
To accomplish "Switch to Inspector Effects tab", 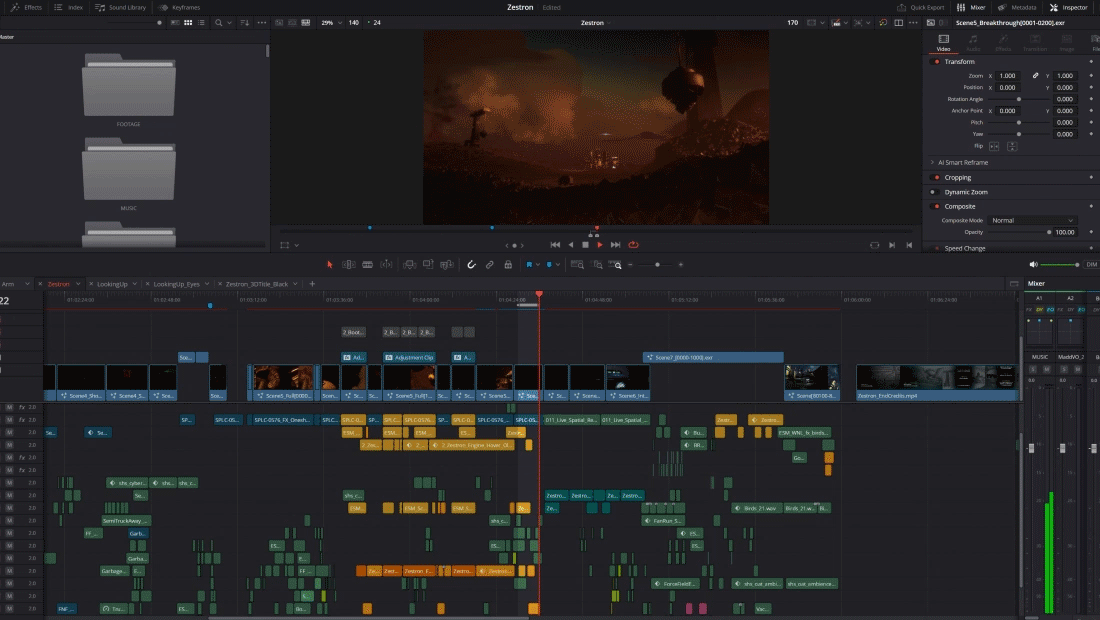I will coord(1003,43).
